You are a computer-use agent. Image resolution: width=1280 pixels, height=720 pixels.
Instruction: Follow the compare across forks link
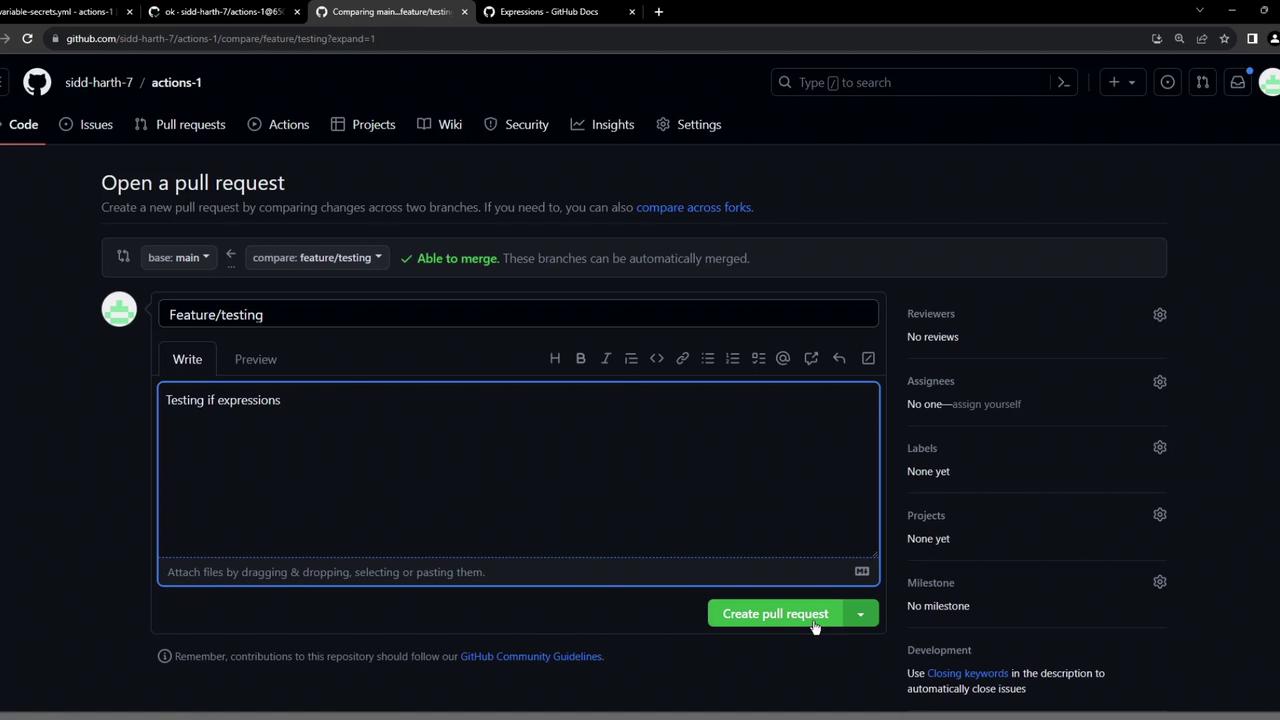click(x=693, y=207)
